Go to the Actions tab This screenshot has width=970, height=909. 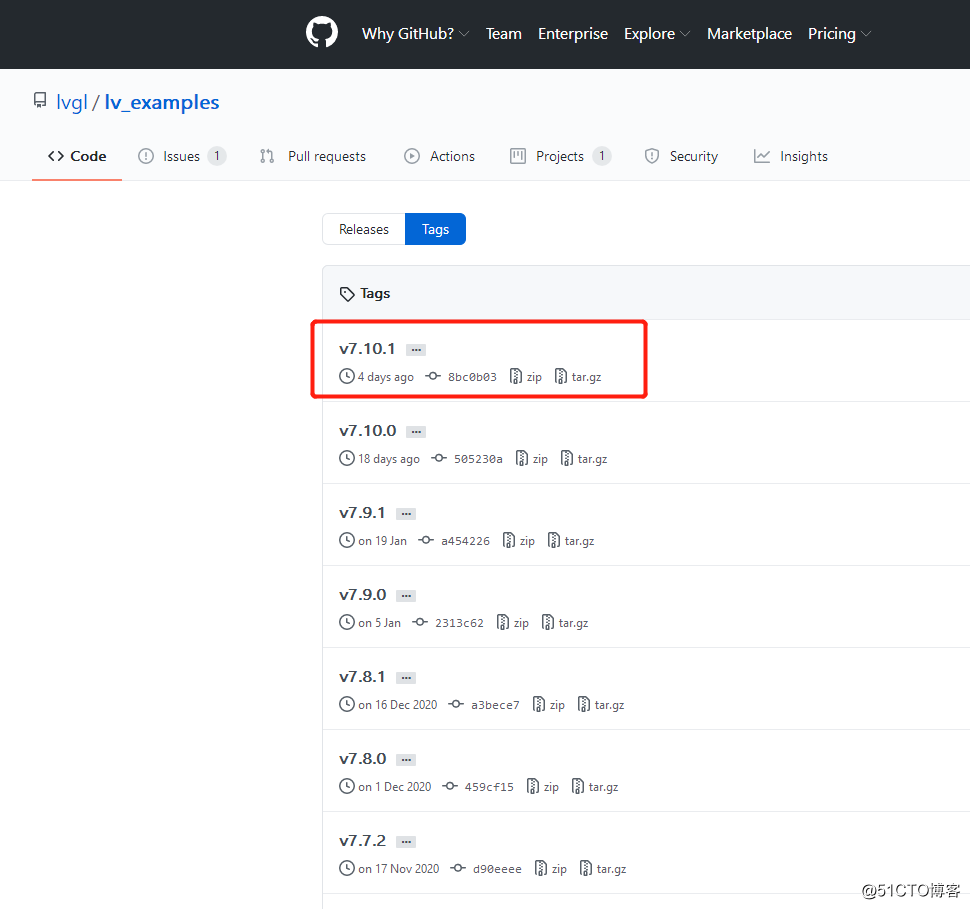439,156
